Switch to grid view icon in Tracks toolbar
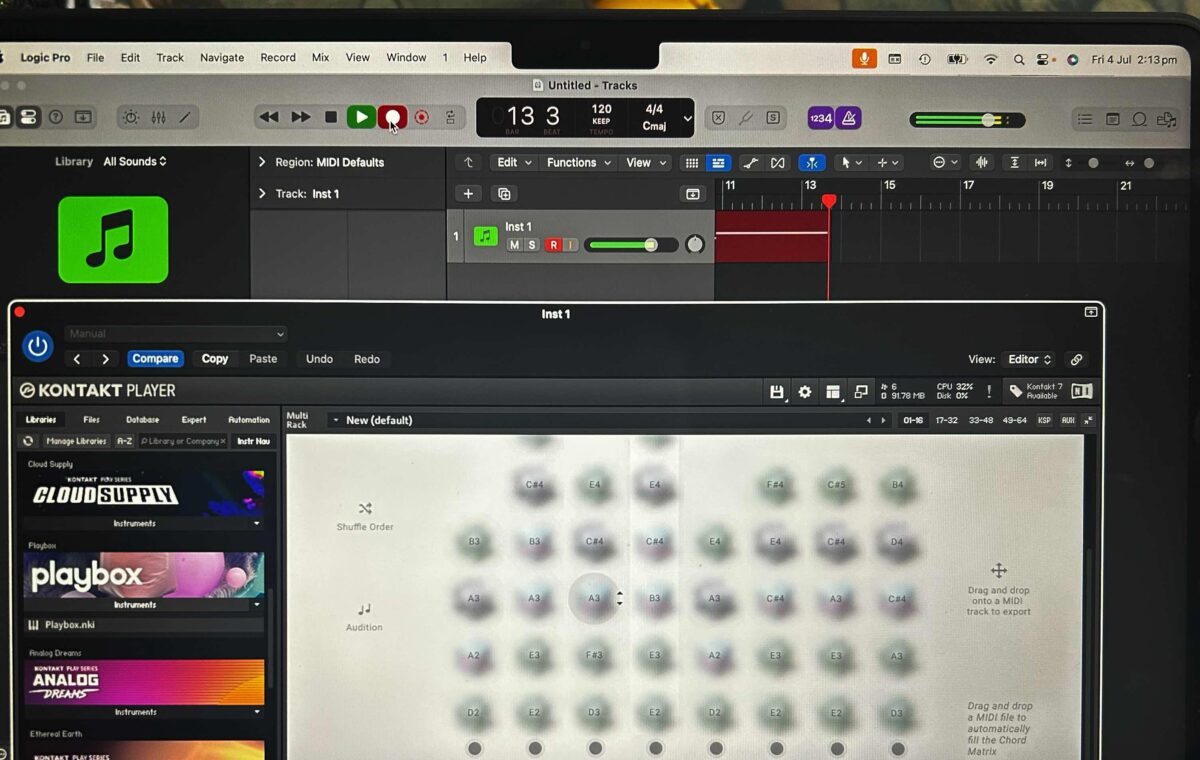 pyautogui.click(x=691, y=162)
